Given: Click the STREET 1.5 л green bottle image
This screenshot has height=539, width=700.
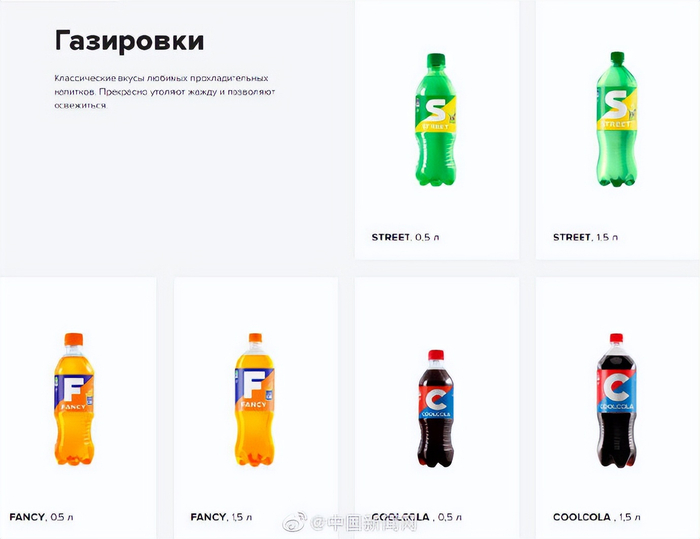Looking at the screenshot, I should pyautogui.click(x=617, y=119).
